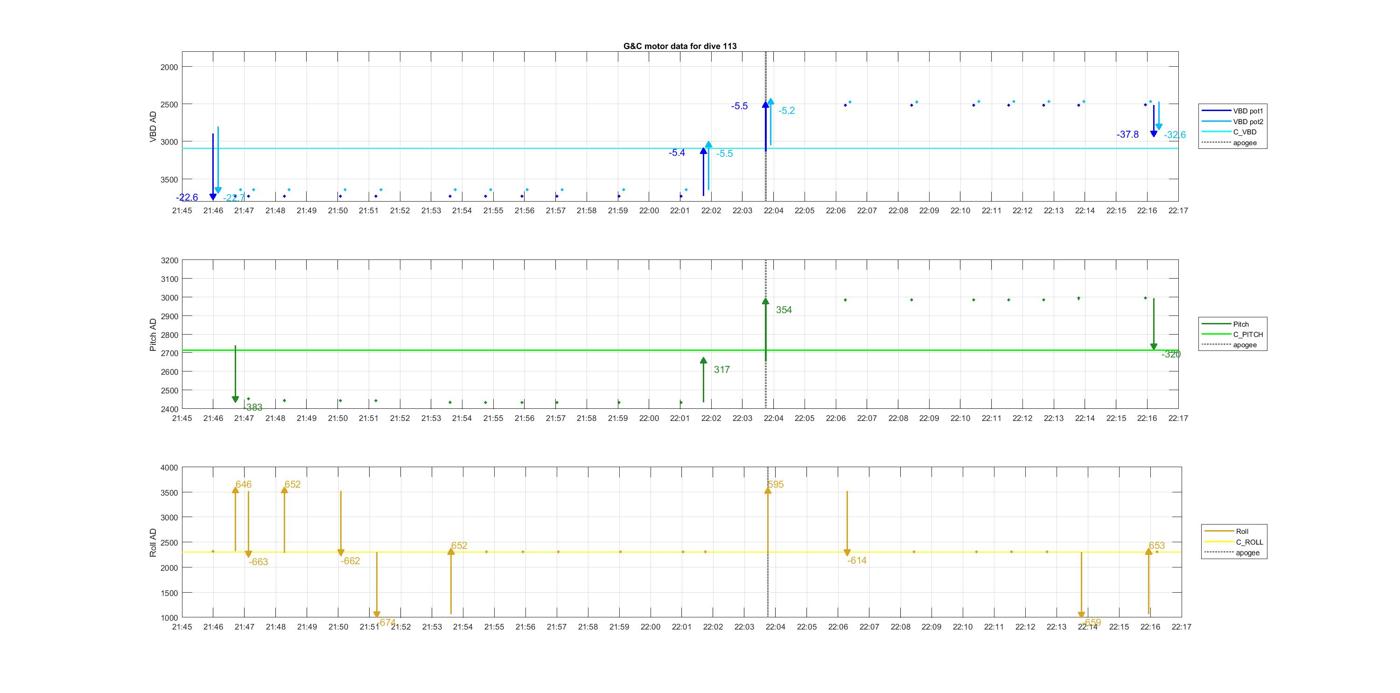Click "22:00" on the Roll plot x-axis
Image resolution: width=1400 pixels, height=693 pixels.
tap(650, 627)
